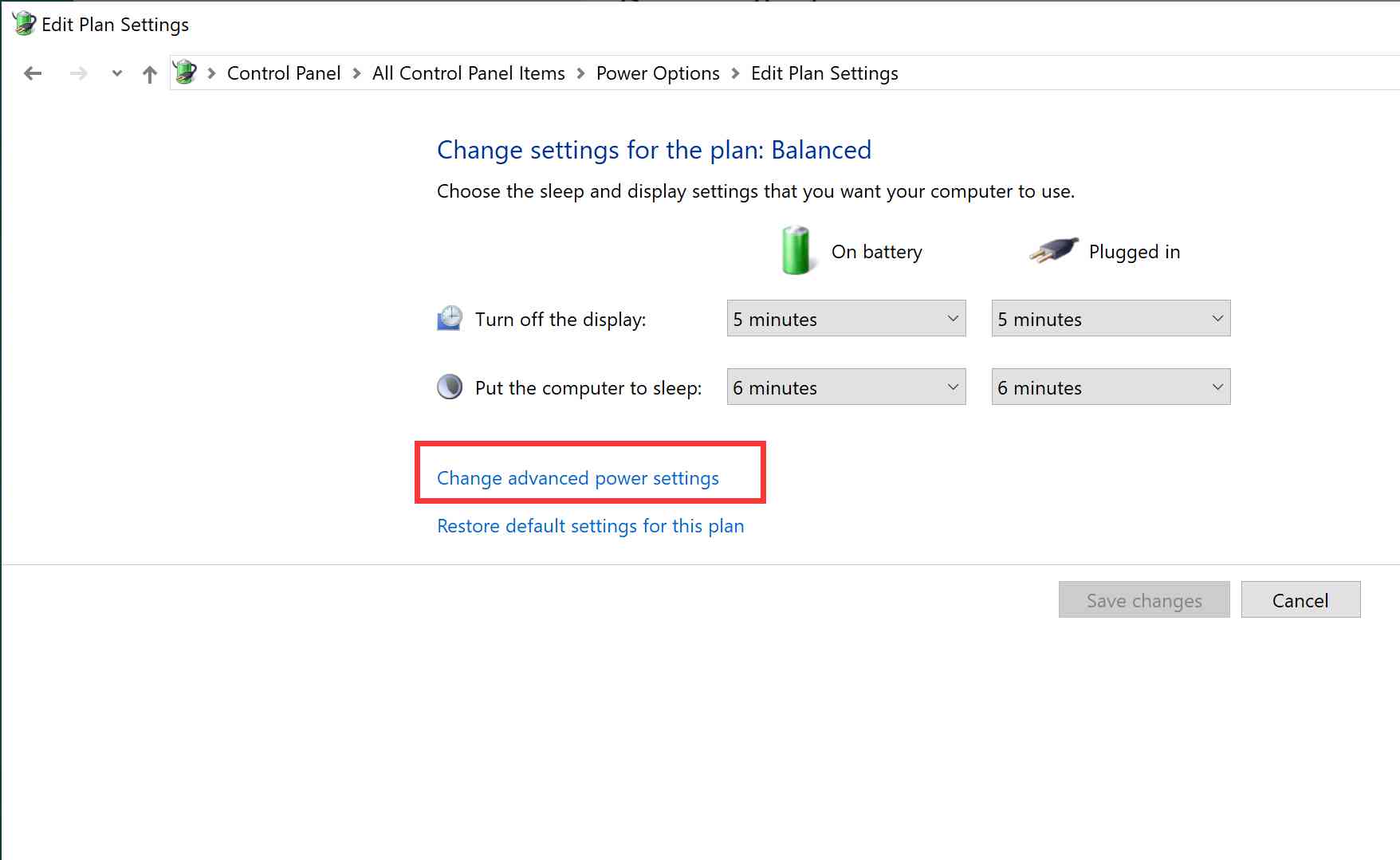Expand chevron after All Control Panel Items
This screenshot has width=1400, height=860.
pos(580,73)
